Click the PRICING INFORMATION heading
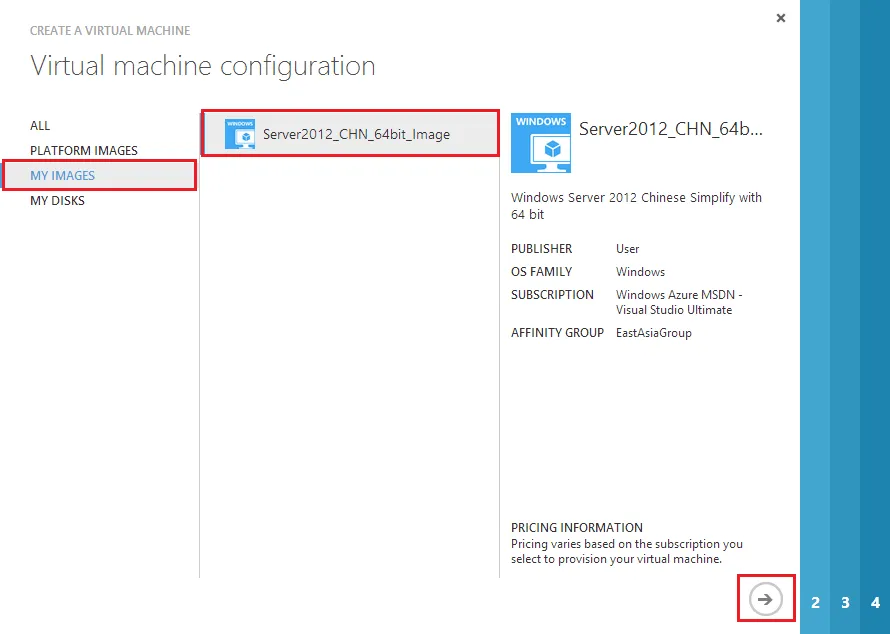The height and width of the screenshot is (634, 890). (577, 527)
